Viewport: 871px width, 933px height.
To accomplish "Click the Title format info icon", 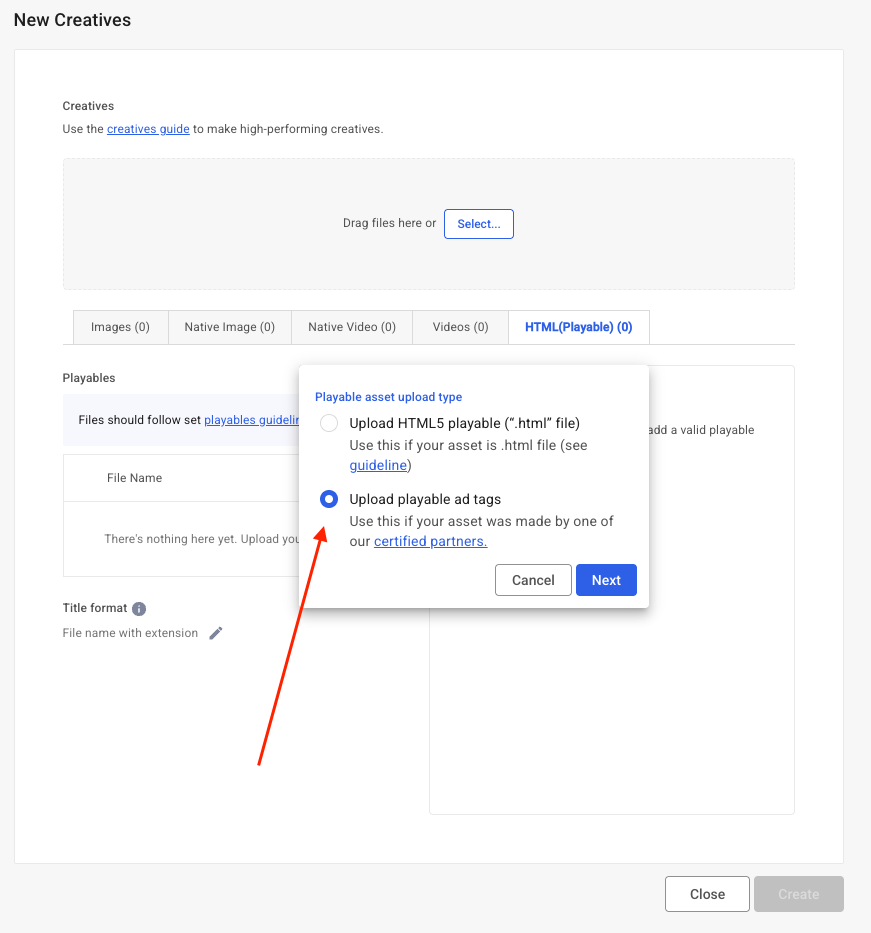I will tap(139, 609).
